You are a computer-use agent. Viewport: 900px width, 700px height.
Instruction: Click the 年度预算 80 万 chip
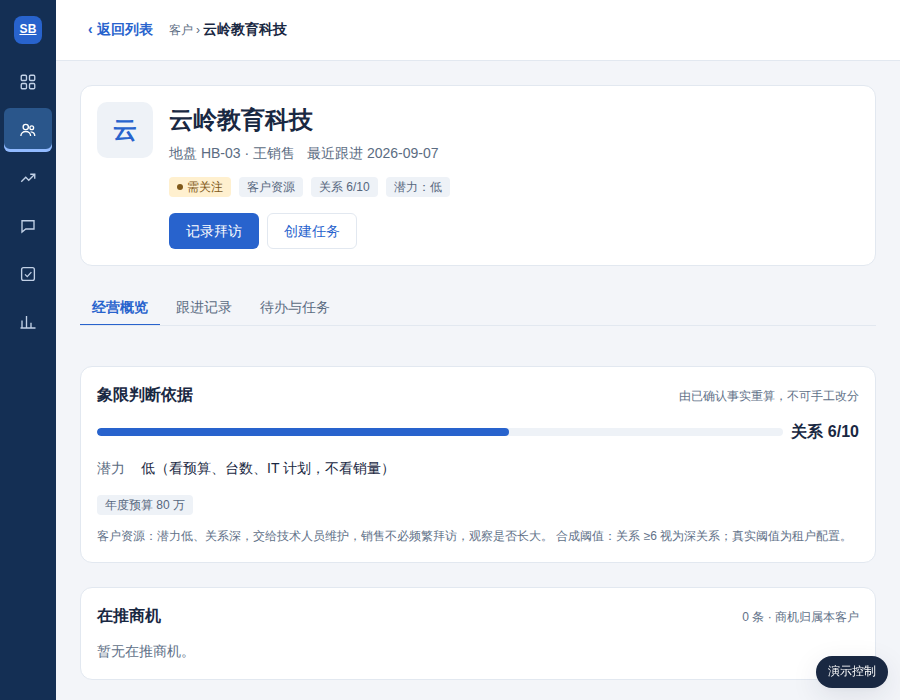[145, 505]
